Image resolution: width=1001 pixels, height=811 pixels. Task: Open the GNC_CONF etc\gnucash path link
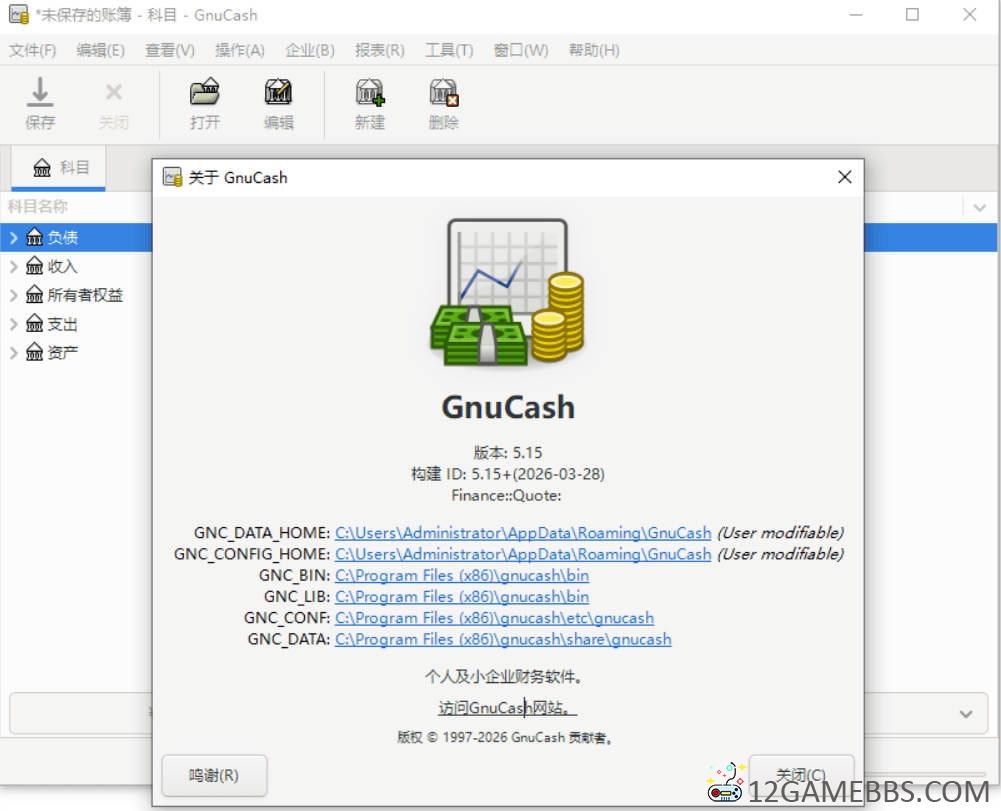point(494,618)
